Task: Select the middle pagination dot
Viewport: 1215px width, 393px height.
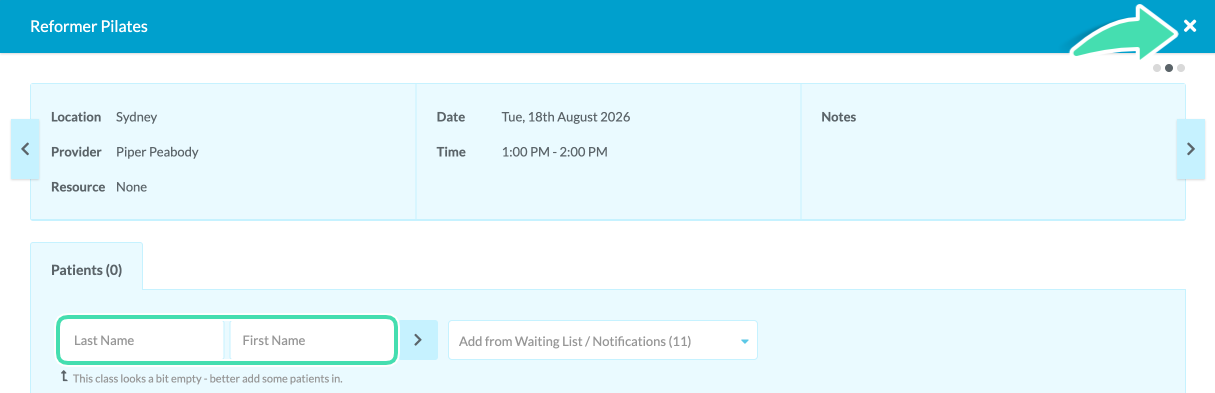Action: point(1169,68)
